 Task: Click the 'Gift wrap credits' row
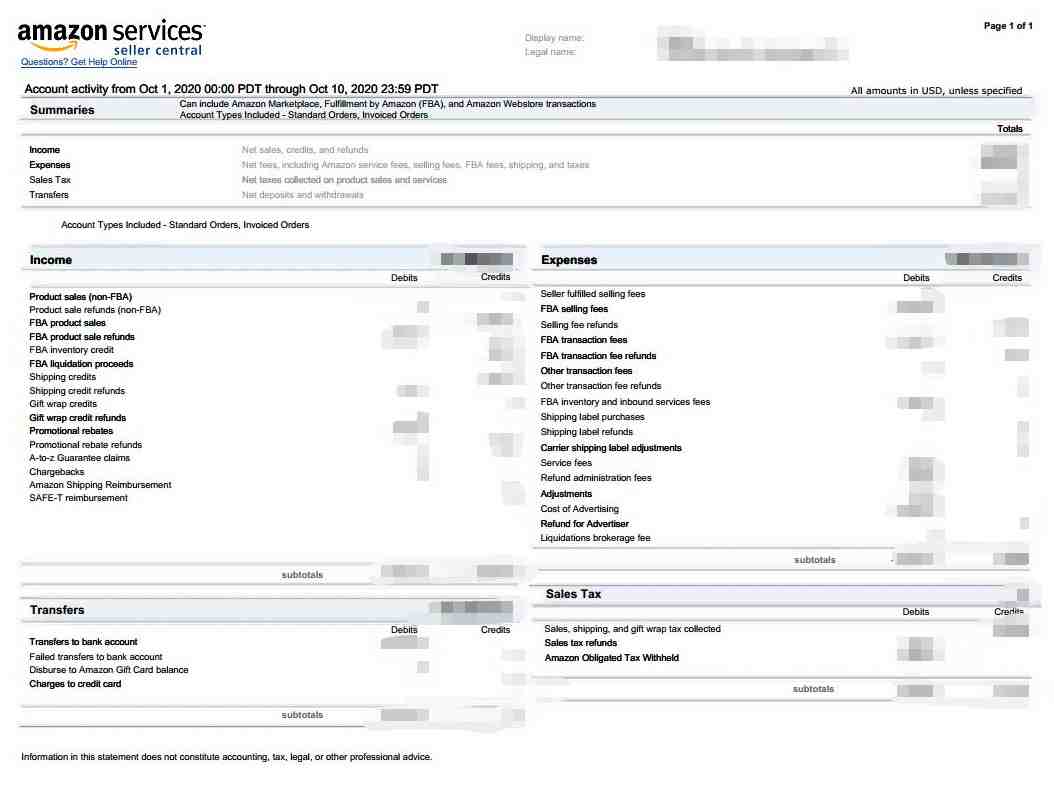(x=63, y=404)
